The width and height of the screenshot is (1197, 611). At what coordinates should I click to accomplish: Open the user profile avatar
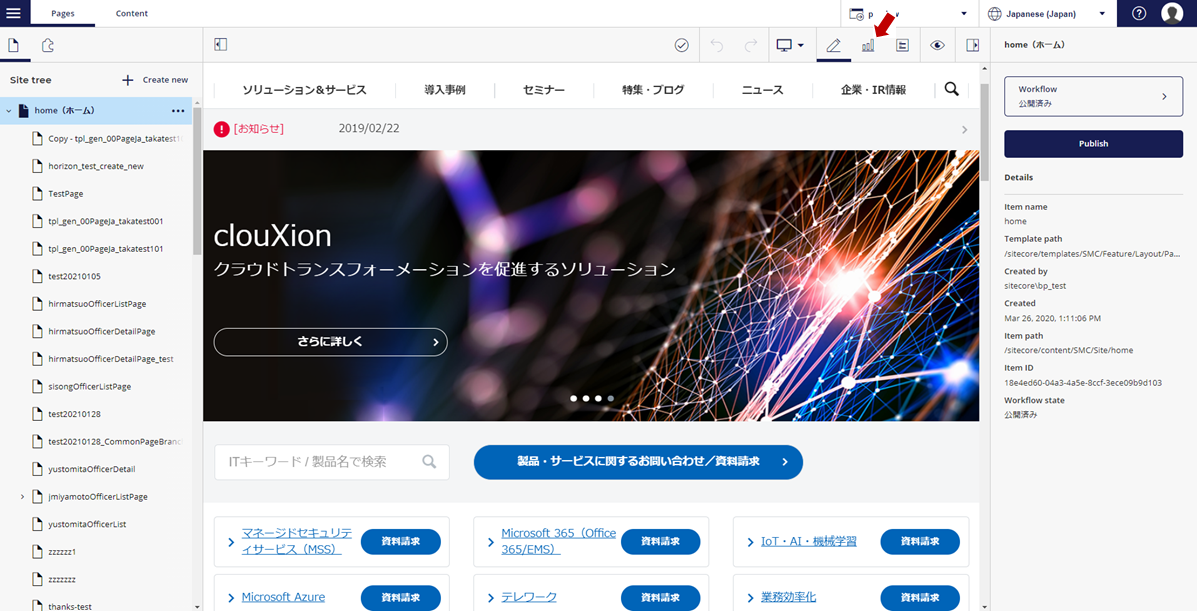pyautogui.click(x=1172, y=14)
